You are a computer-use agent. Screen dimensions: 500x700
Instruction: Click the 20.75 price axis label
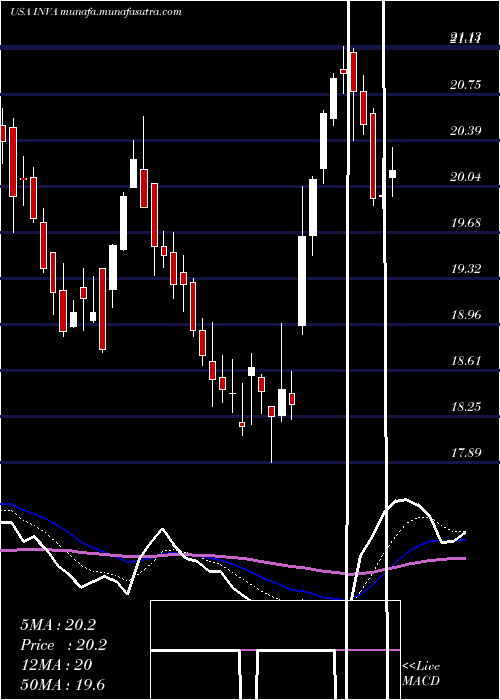coord(466,85)
